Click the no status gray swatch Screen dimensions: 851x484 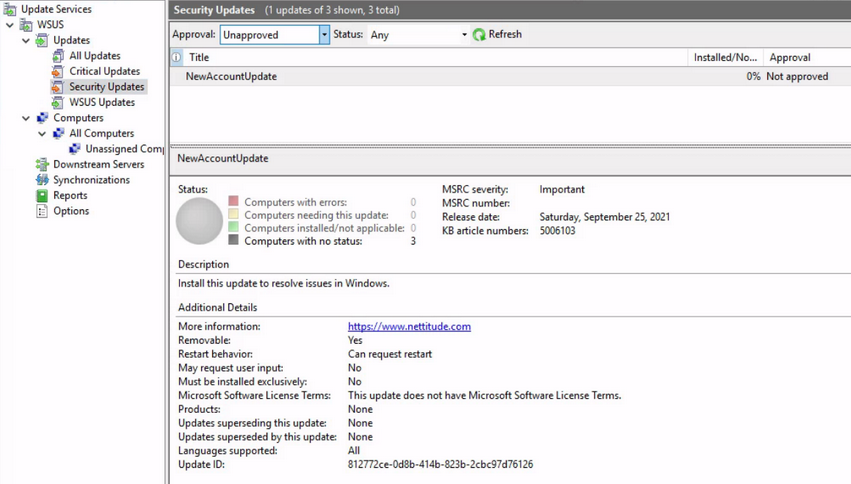233,239
